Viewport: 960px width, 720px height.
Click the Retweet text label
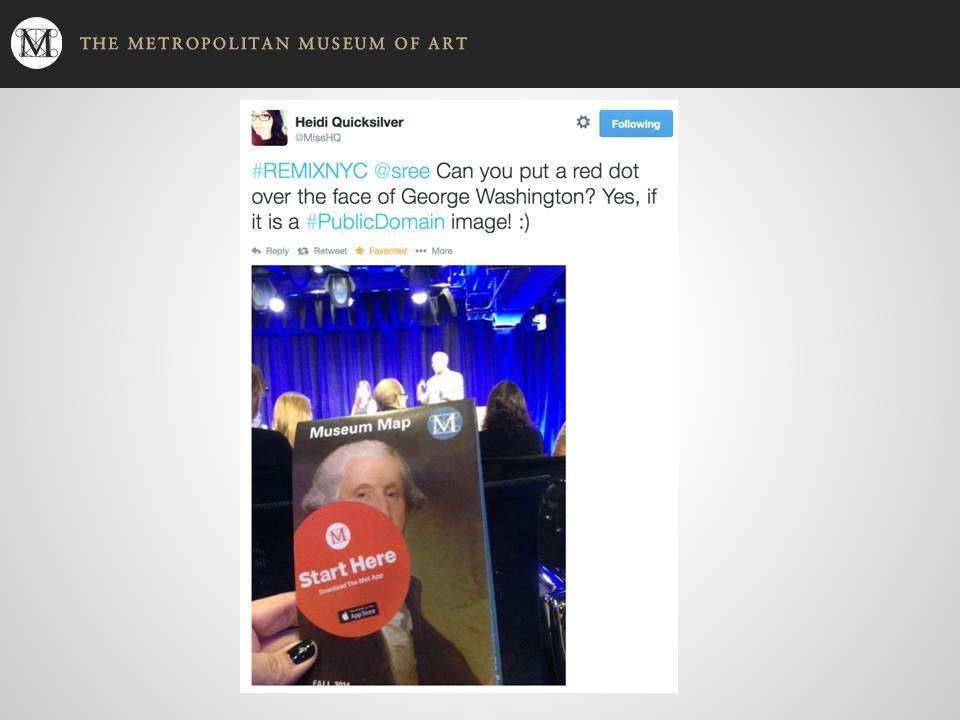tap(330, 251)
